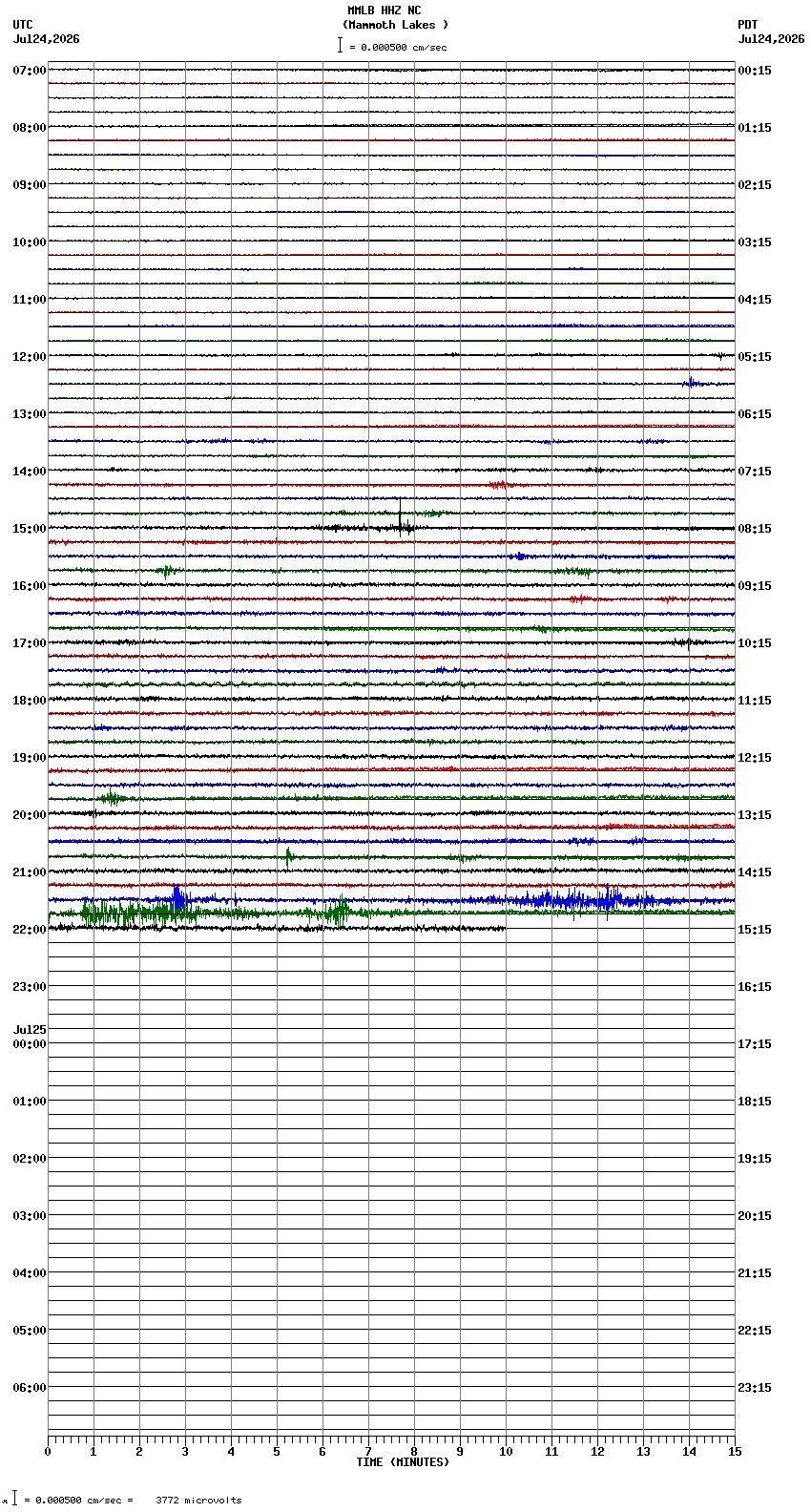811x1512 pixels.
Task: Click the footer scale '3772 microvolts' text
Action: pos(198,1500)
